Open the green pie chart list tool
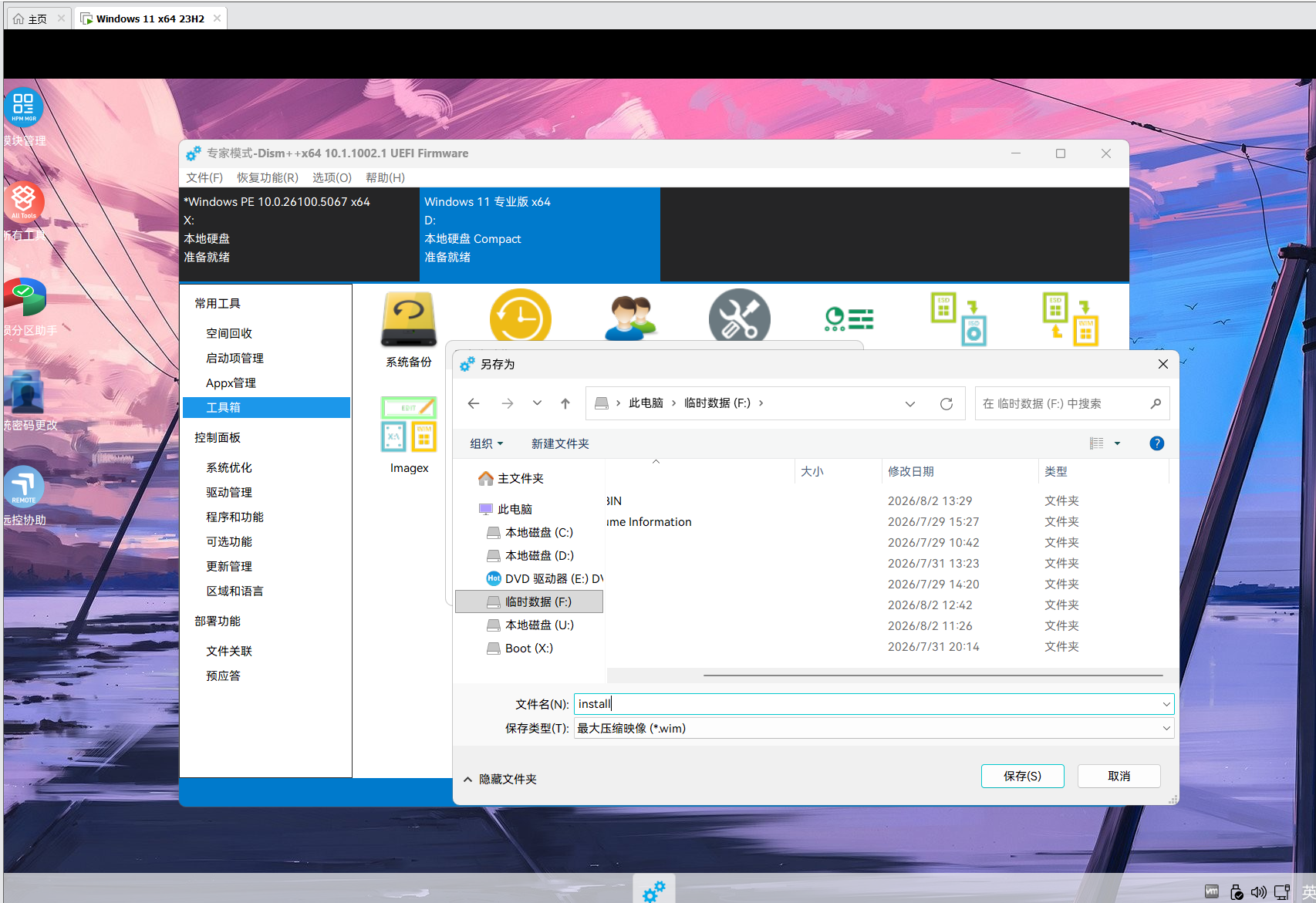 pyautogui.click(x=849, y=318)
